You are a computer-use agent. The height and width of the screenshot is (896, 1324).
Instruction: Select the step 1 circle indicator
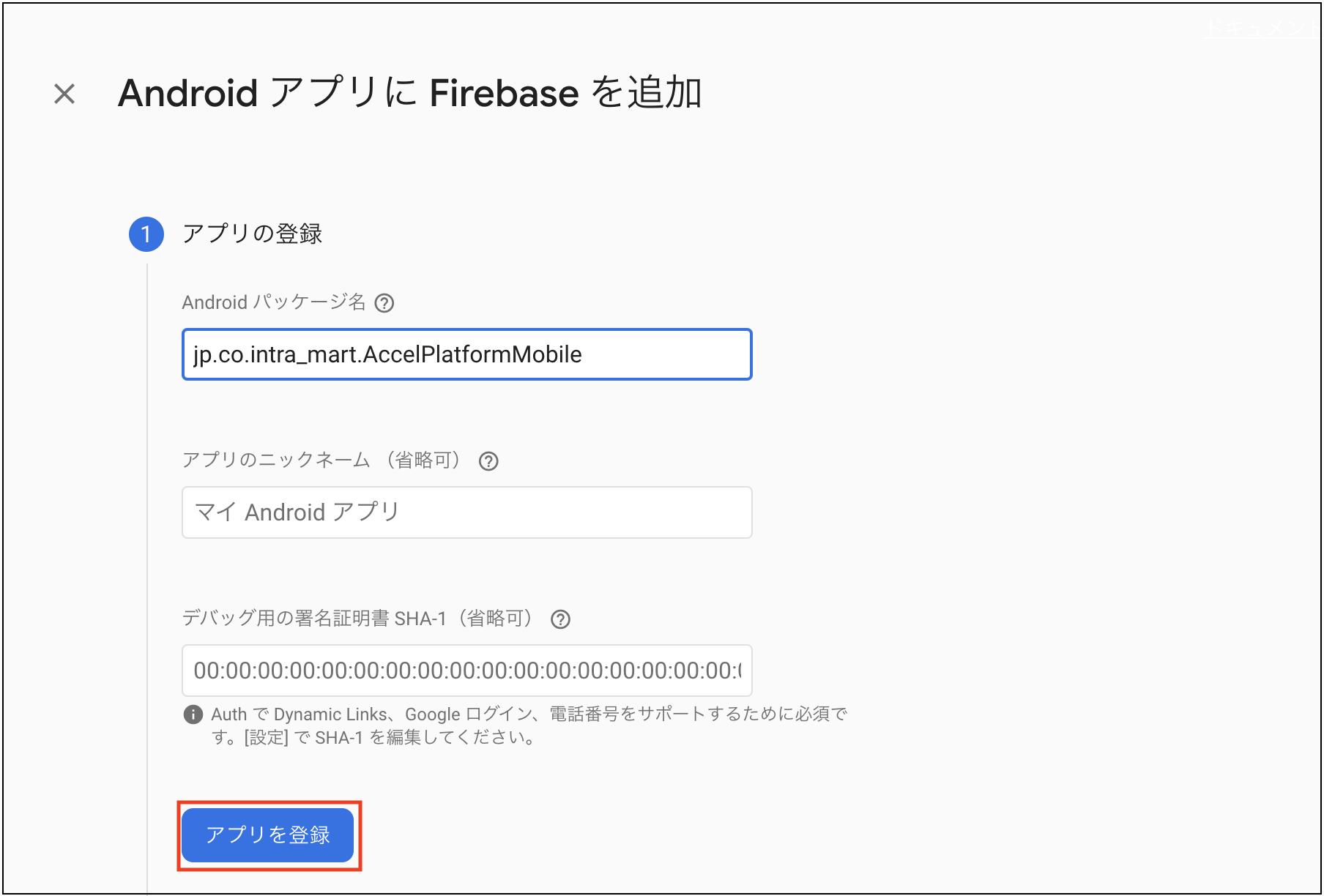(x=146, y=234)
